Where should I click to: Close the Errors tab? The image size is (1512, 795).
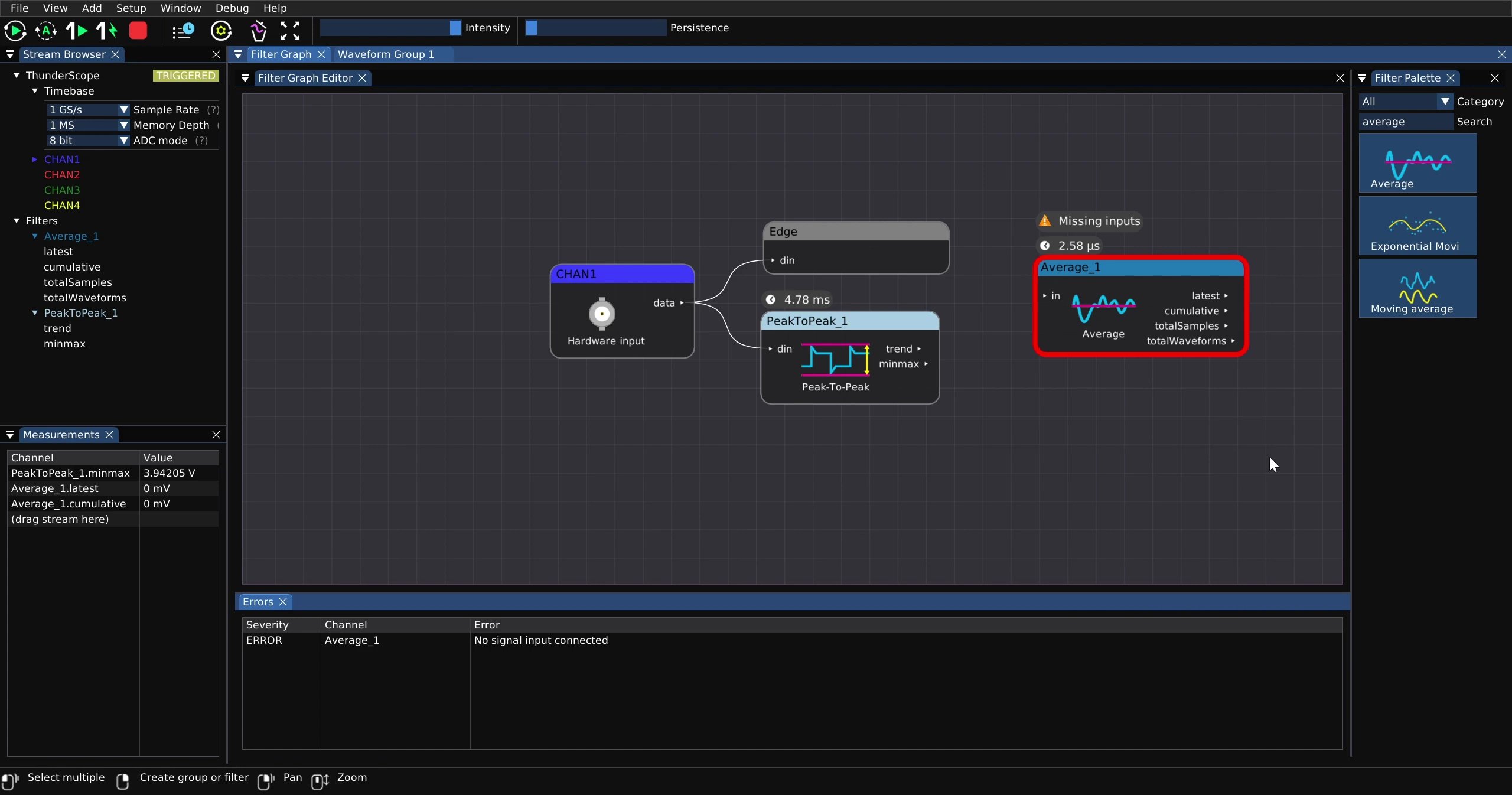pos(283,602)
